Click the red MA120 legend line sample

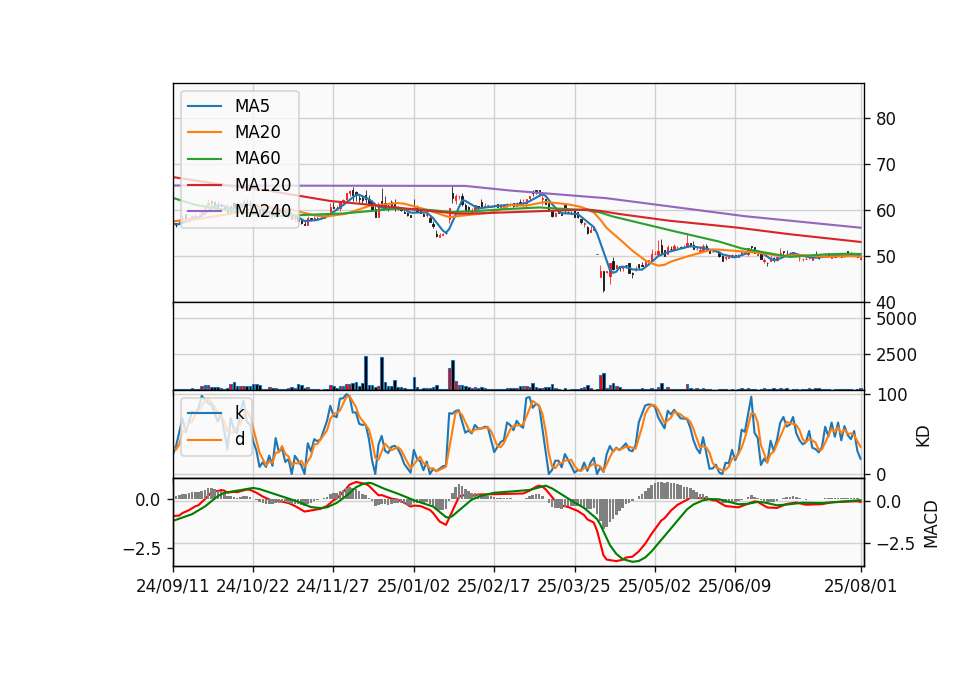[204, 186]
